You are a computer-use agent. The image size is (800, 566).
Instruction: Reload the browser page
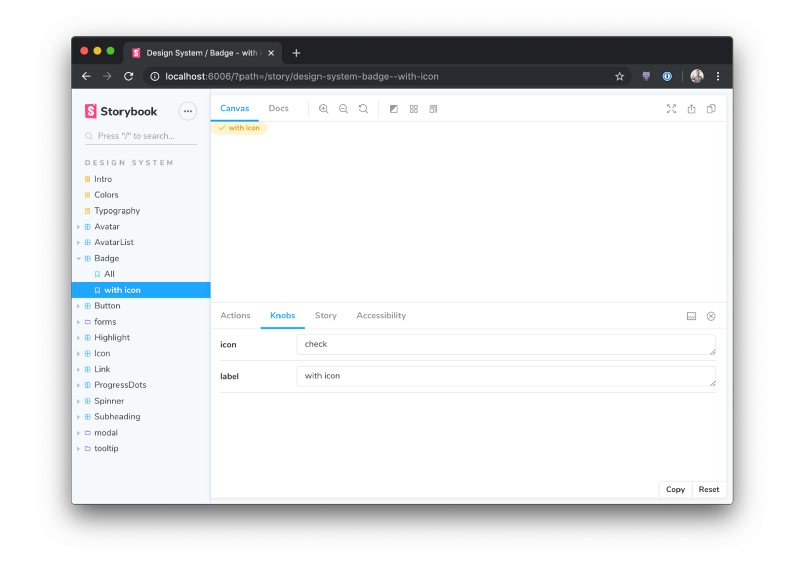[x=129, y=77]
